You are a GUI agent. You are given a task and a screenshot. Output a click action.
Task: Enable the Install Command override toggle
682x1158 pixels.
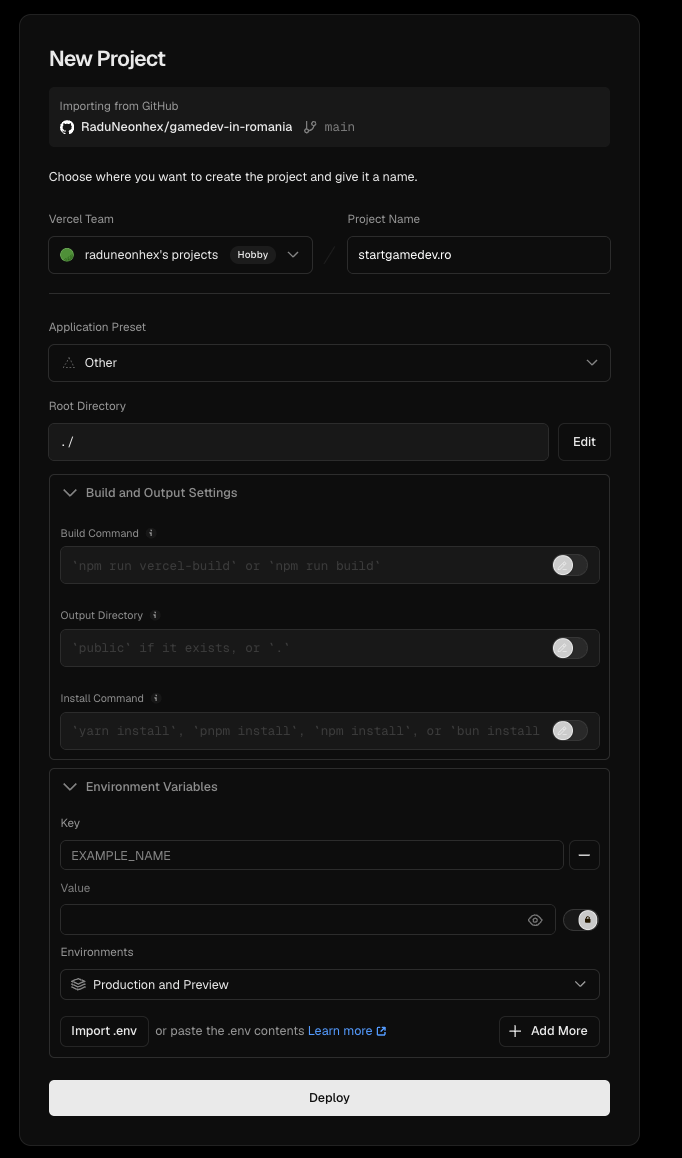pos(570,730)
